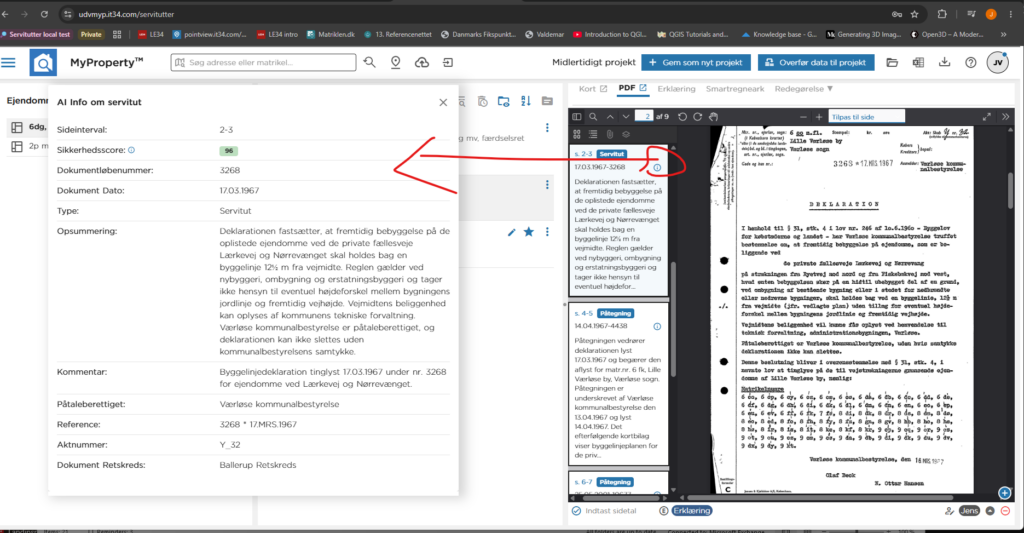The image size is (1024, 533).
Task: Click Overfør data til projekt button
Action: point(816,63)
